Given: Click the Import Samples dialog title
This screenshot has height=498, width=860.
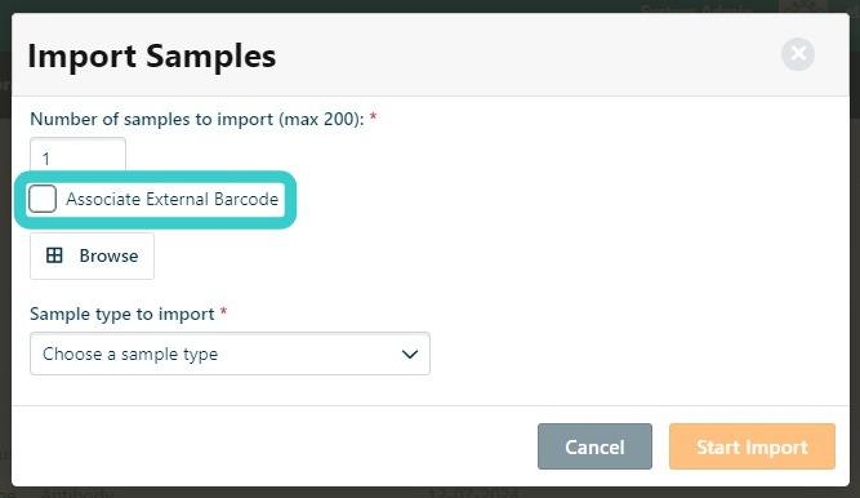Looking at the screenshot, I should 151,56.
